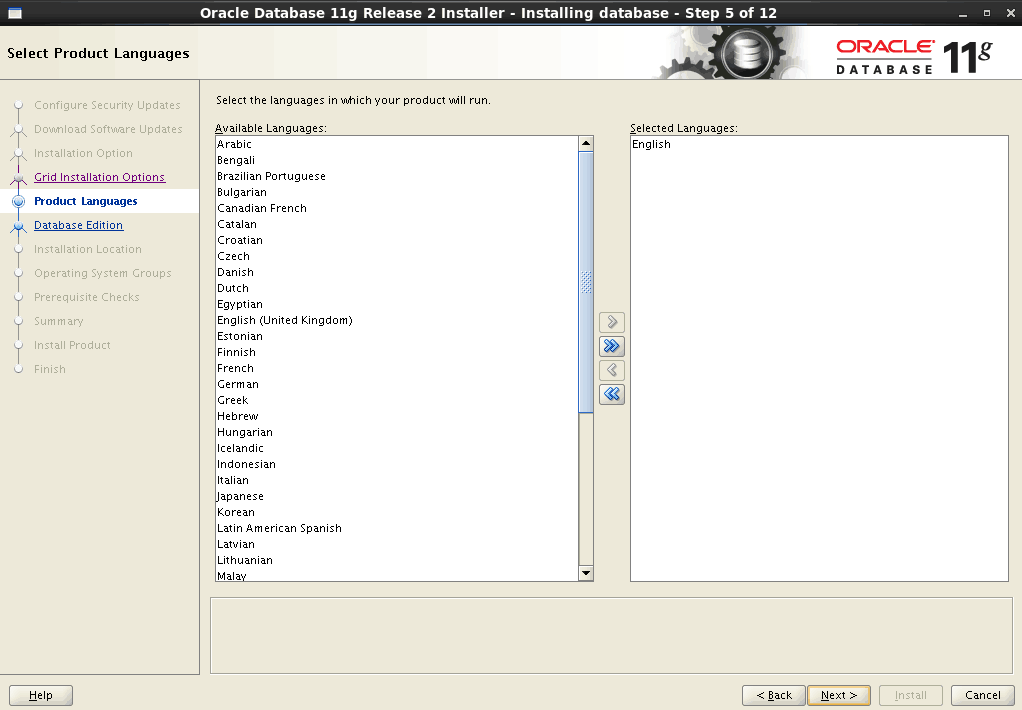Select Egyptian language
Image resolution: width=1022 pixels, height=710 pixels.
point(397,304)
